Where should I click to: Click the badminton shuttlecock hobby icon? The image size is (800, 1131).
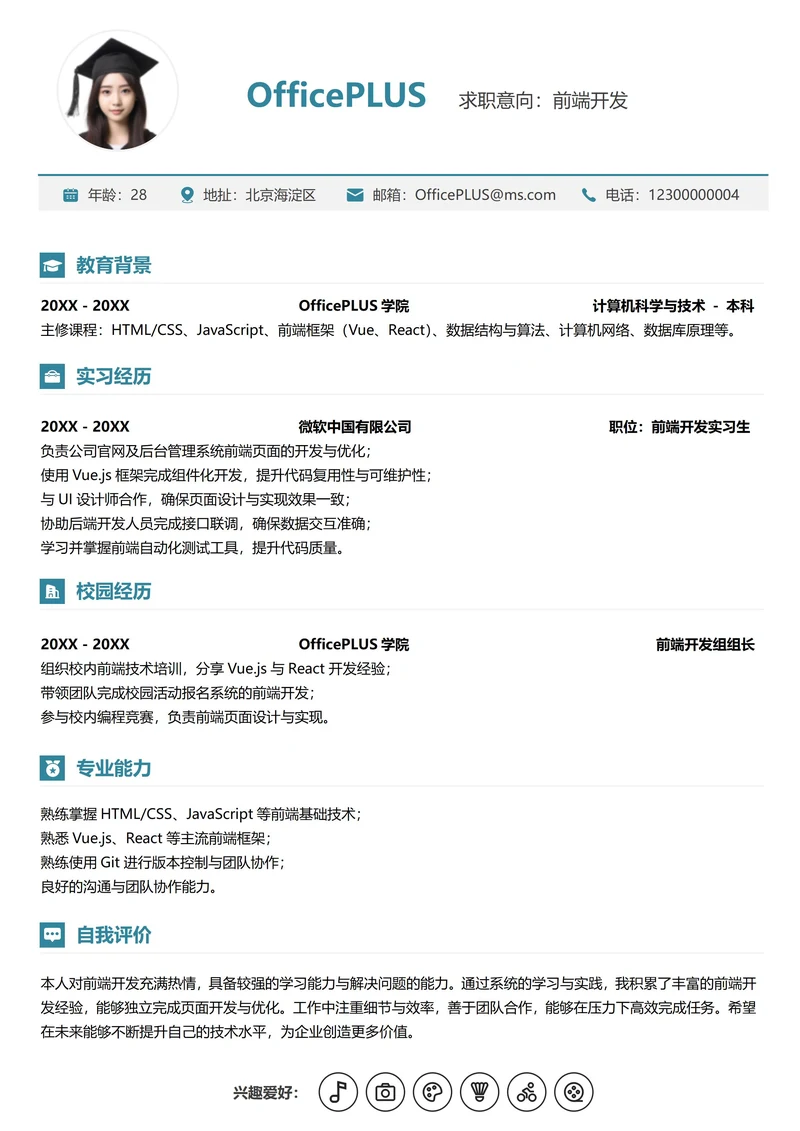(x=479, y=1092)
